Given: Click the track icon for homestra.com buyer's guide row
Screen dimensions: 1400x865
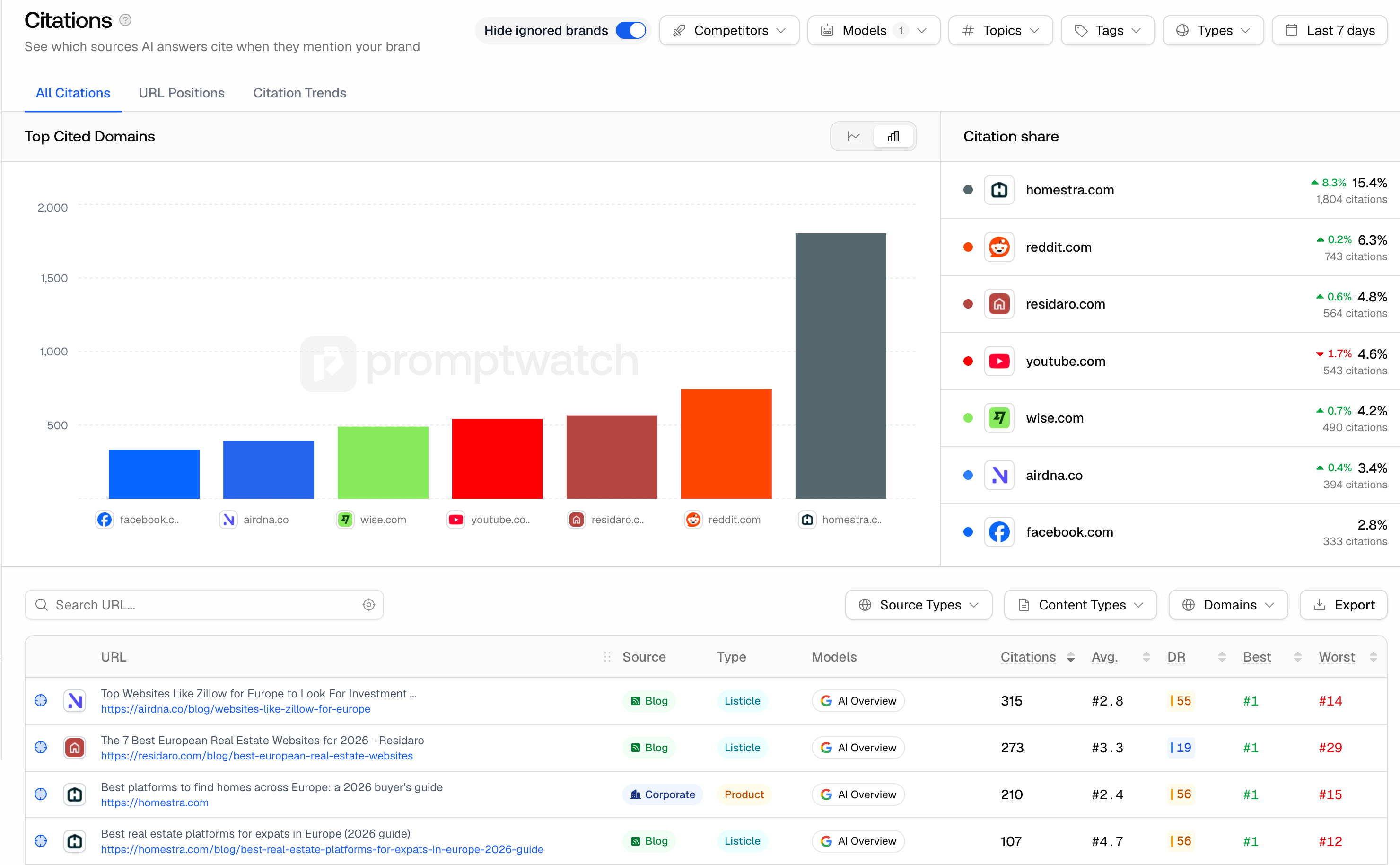Looking at the screenshot, I should point(41,794).
